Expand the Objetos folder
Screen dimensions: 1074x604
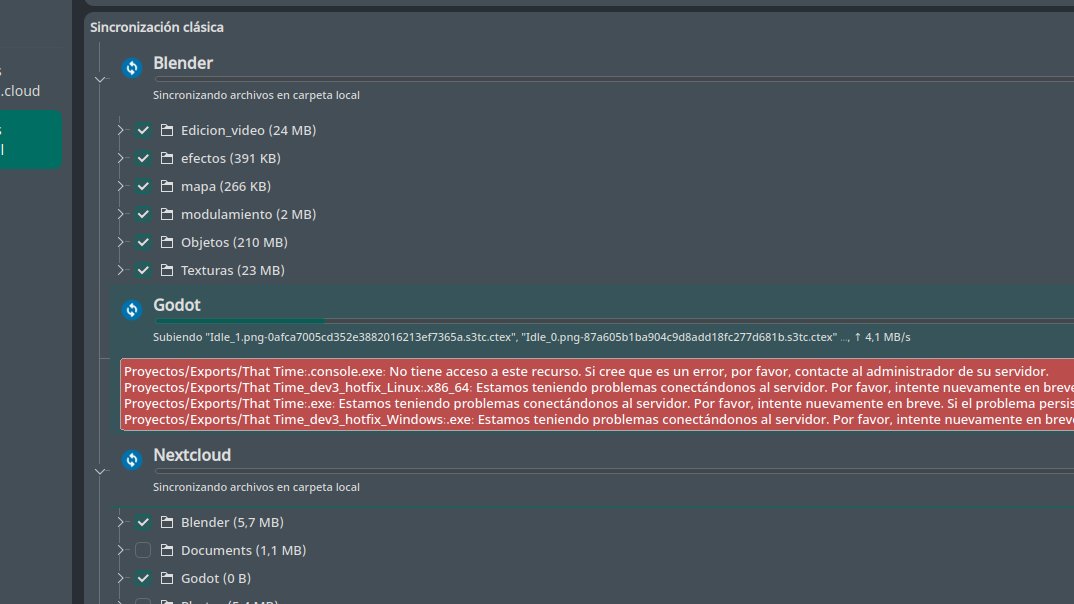[121, 242]
